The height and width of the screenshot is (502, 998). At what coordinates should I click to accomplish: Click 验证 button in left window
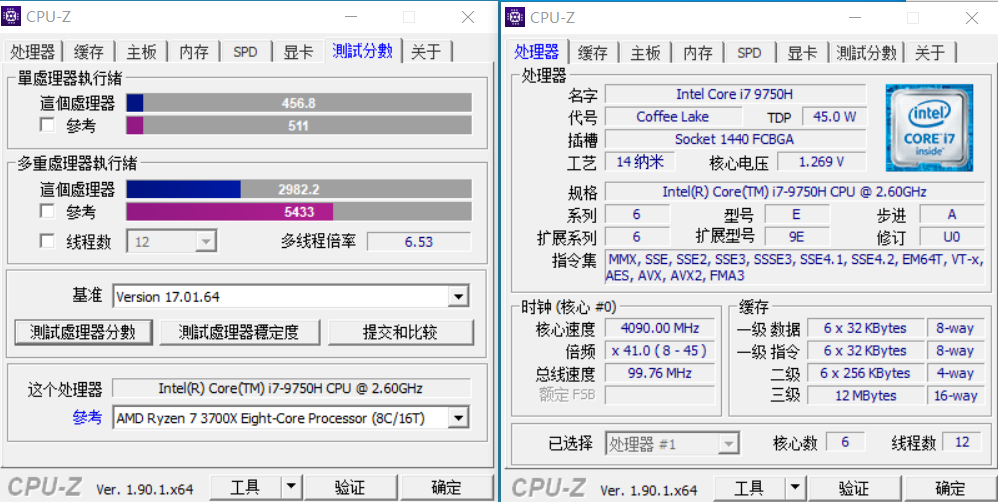click(350, 487)
